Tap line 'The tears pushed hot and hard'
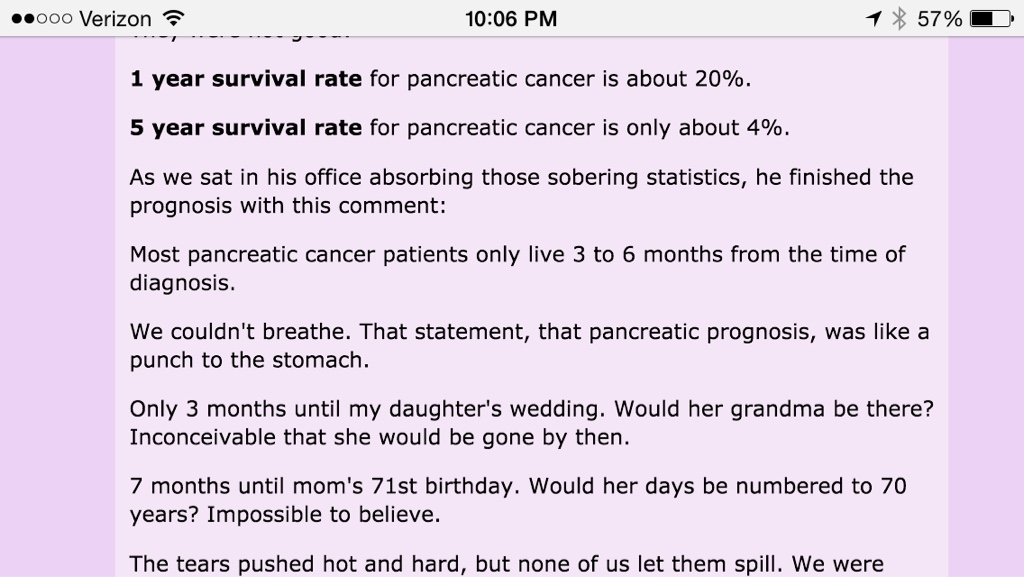This screenshot has width=1024, height=577. click(x=506, y=564)
